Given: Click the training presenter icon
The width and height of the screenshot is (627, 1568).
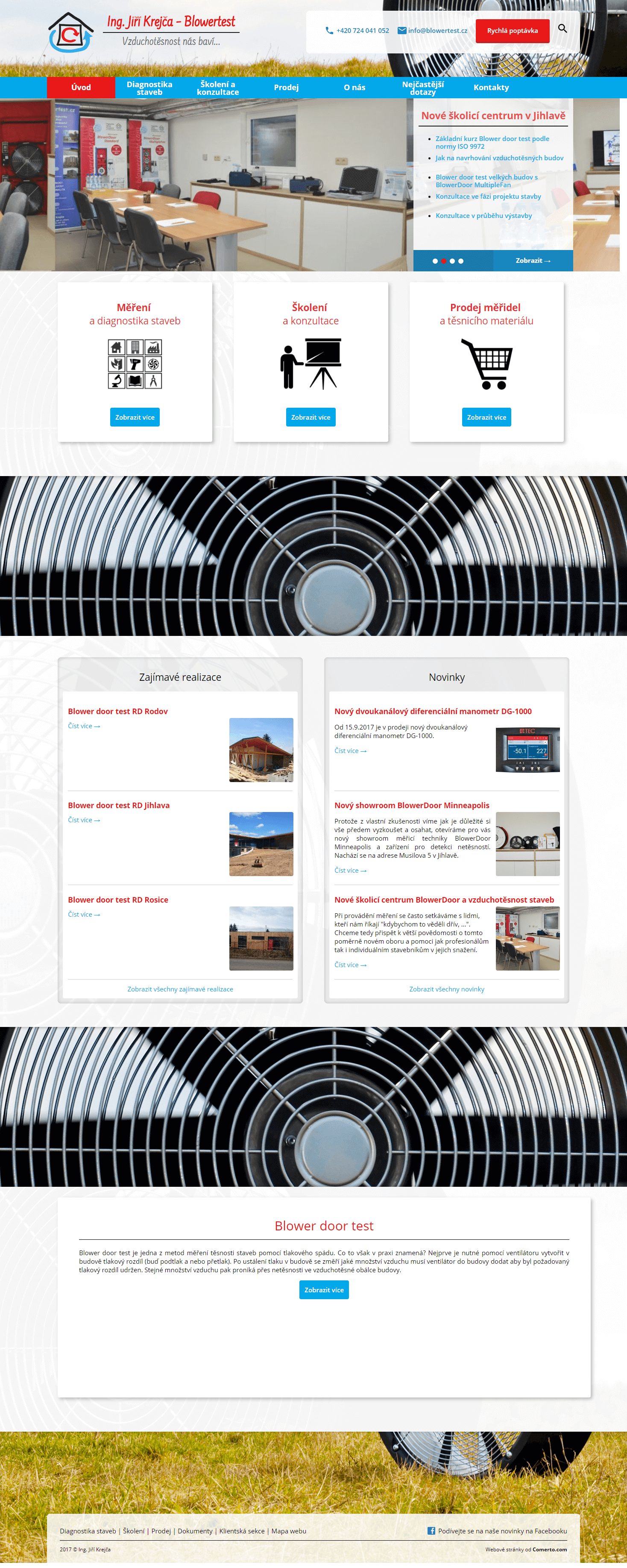Looking at the screenshot, I should (311, 364).
